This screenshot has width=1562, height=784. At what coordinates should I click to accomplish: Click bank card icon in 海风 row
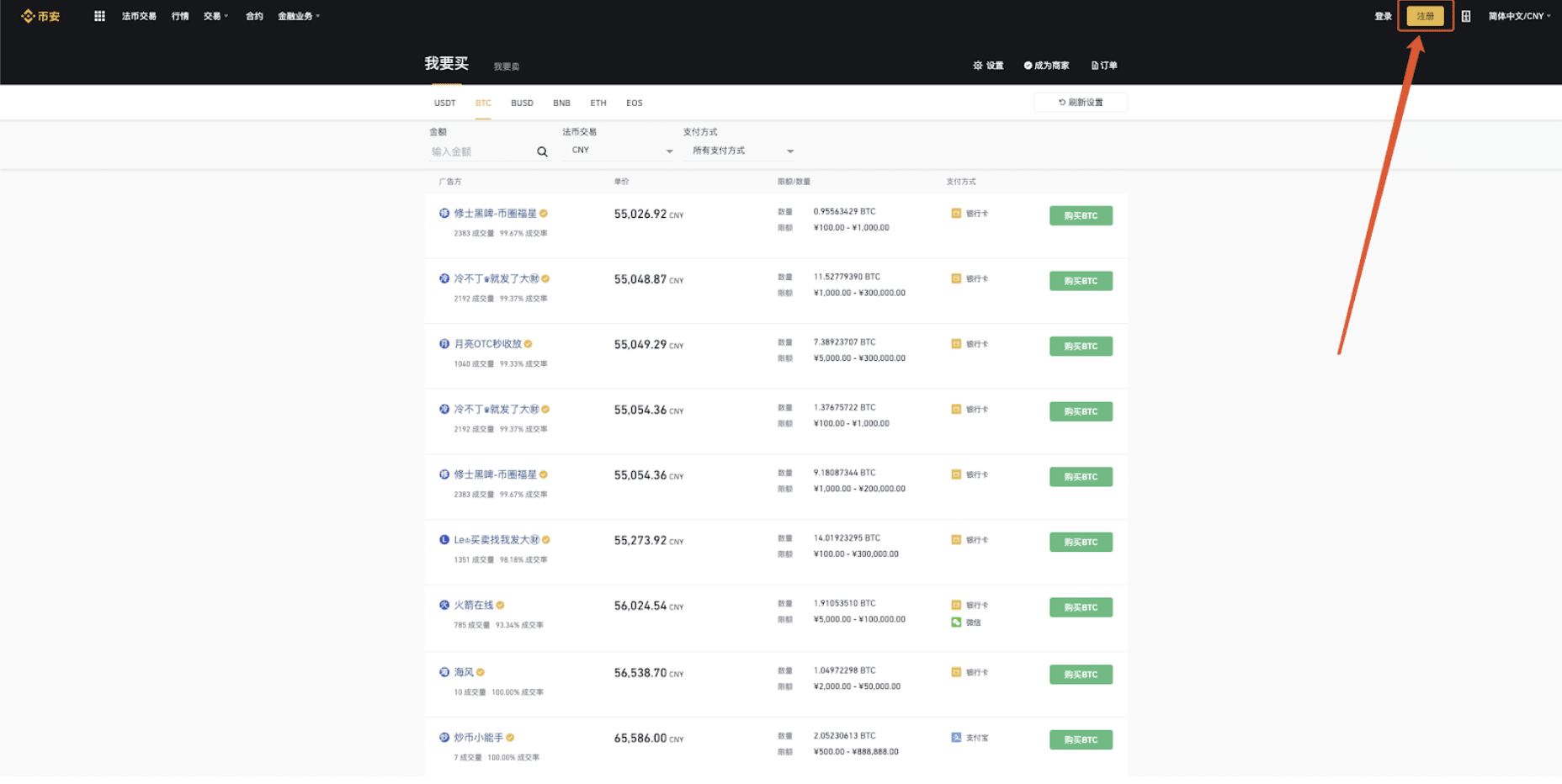[956, 672]
